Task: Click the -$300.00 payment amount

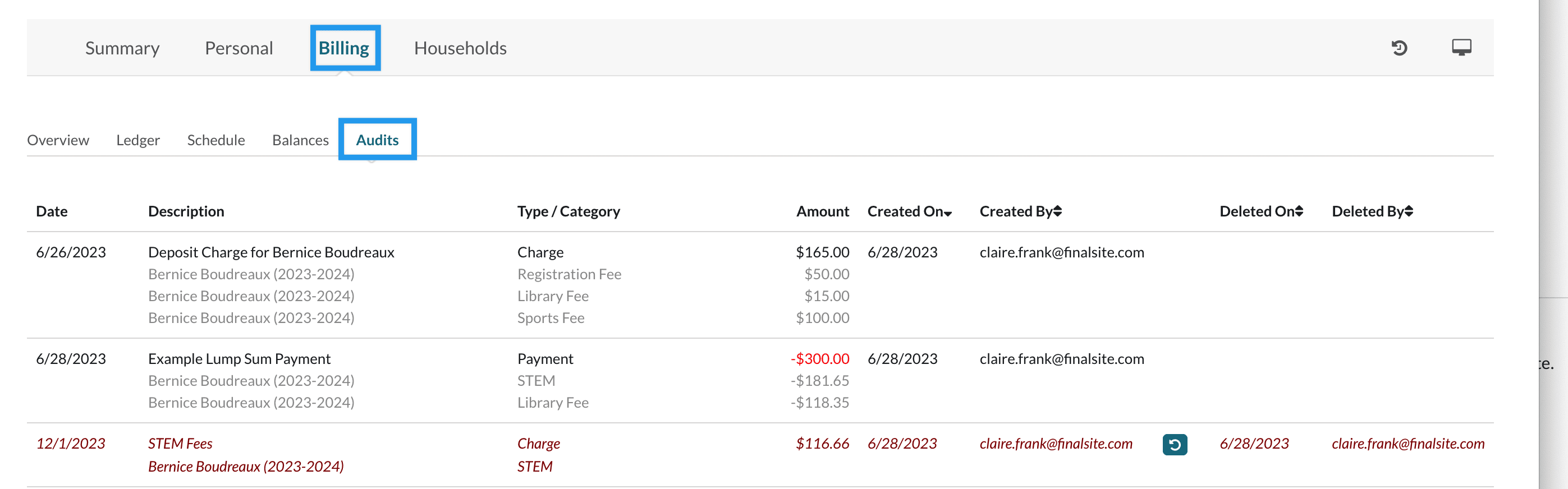Action: pyautogui.click(x=819, y=359)
